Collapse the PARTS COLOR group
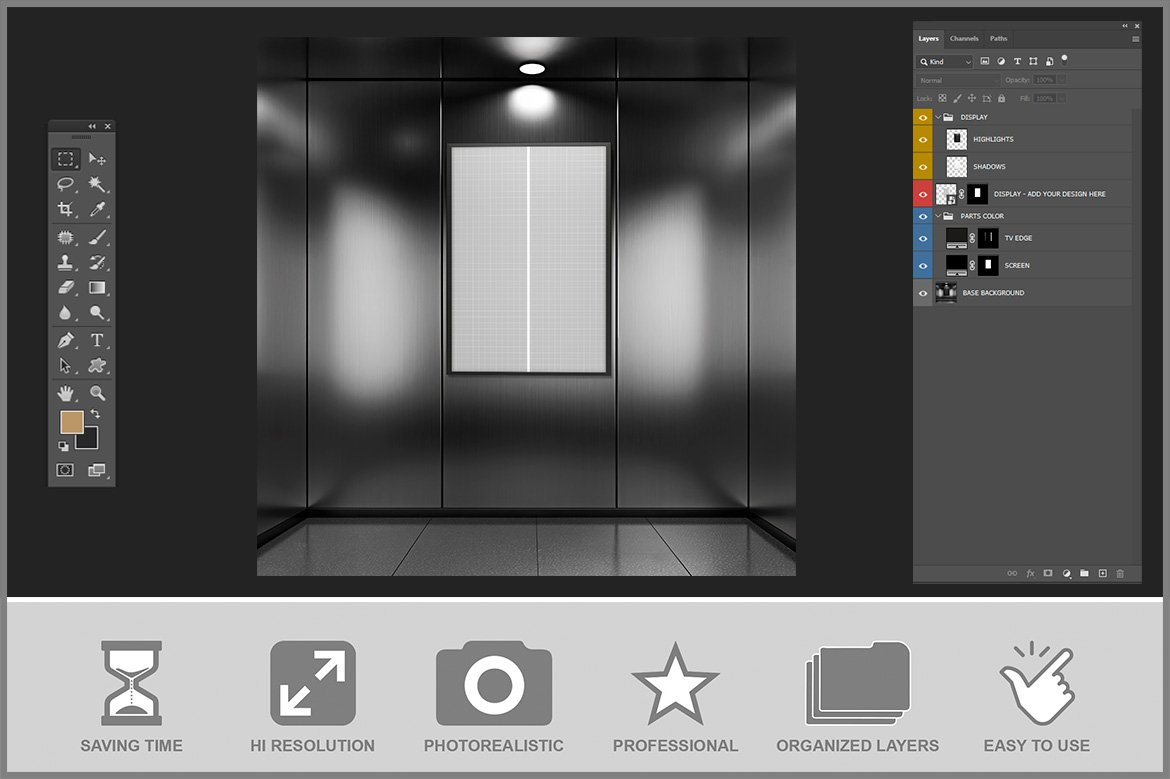1170x779 pixels. point(938,216)
